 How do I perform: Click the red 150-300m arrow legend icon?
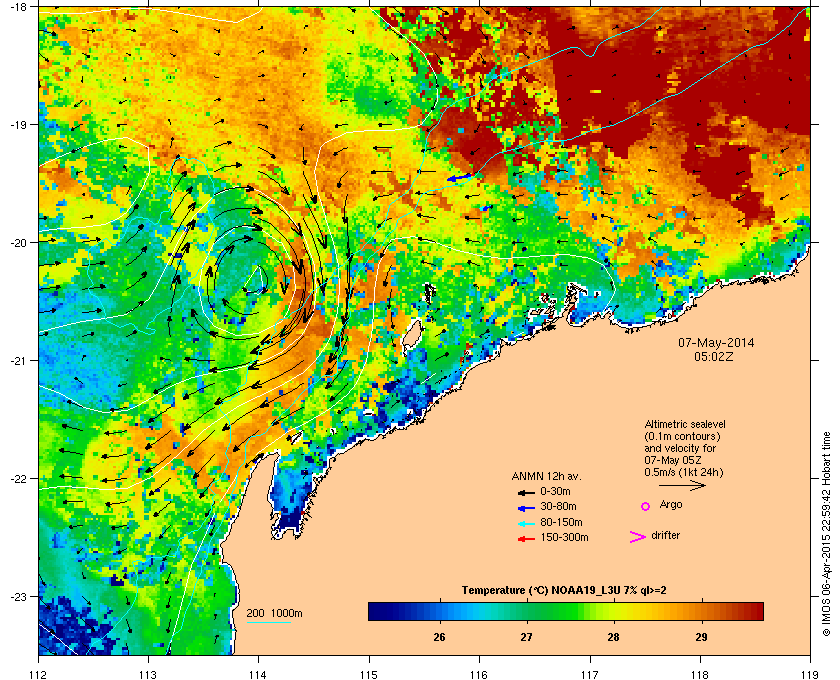pos(526,539)
